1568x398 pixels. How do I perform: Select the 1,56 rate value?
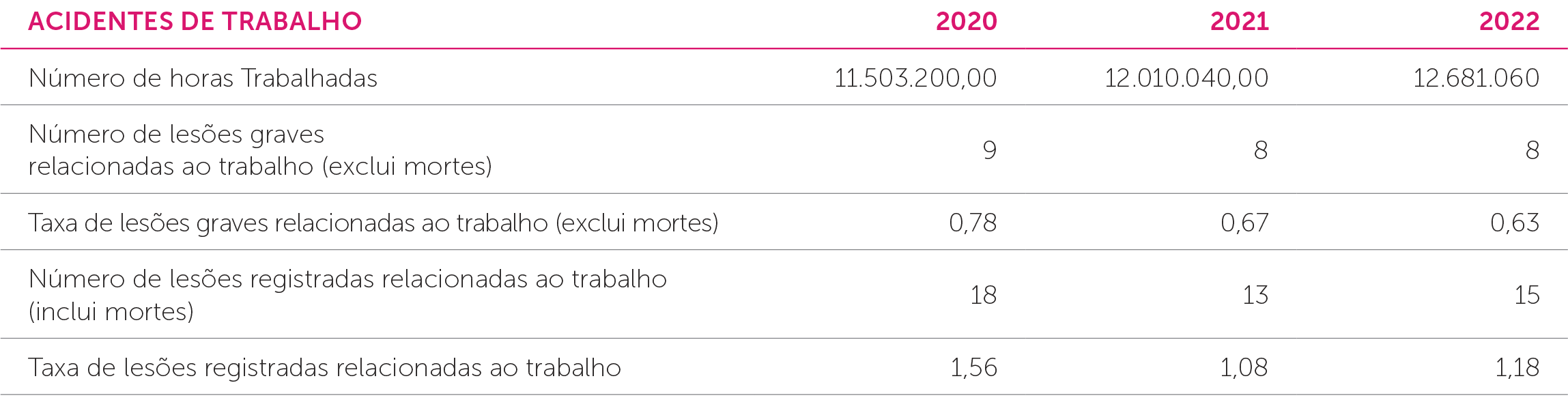(973, 368)
